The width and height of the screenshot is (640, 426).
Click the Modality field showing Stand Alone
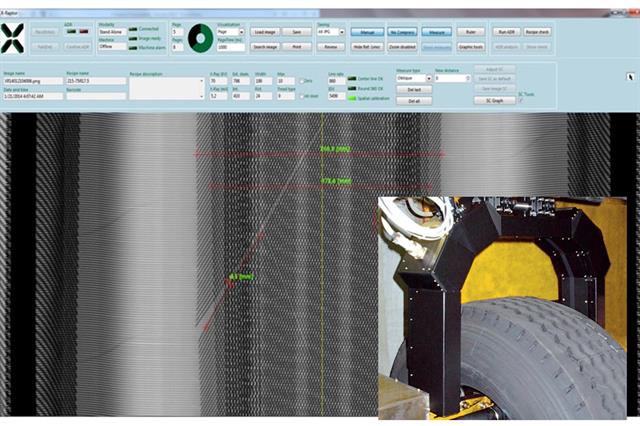tap(112, 32)
